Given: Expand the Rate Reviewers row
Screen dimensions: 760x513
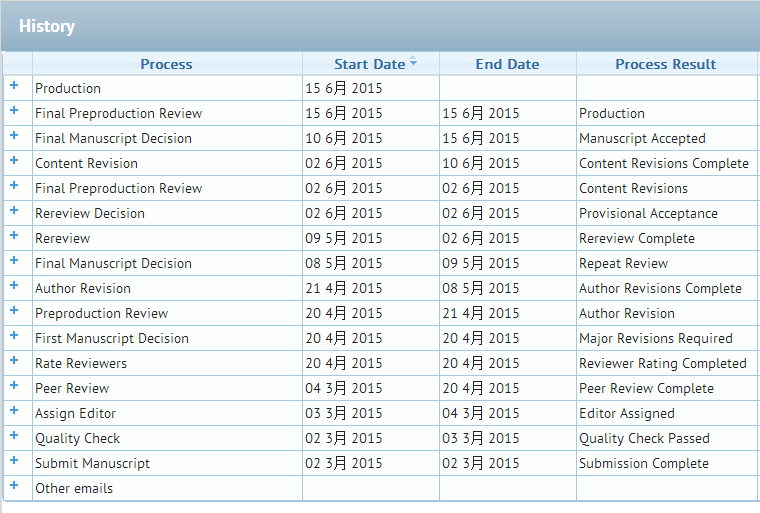Looking at the screenshot, I should pyautogui.click(x=14, y=361).
